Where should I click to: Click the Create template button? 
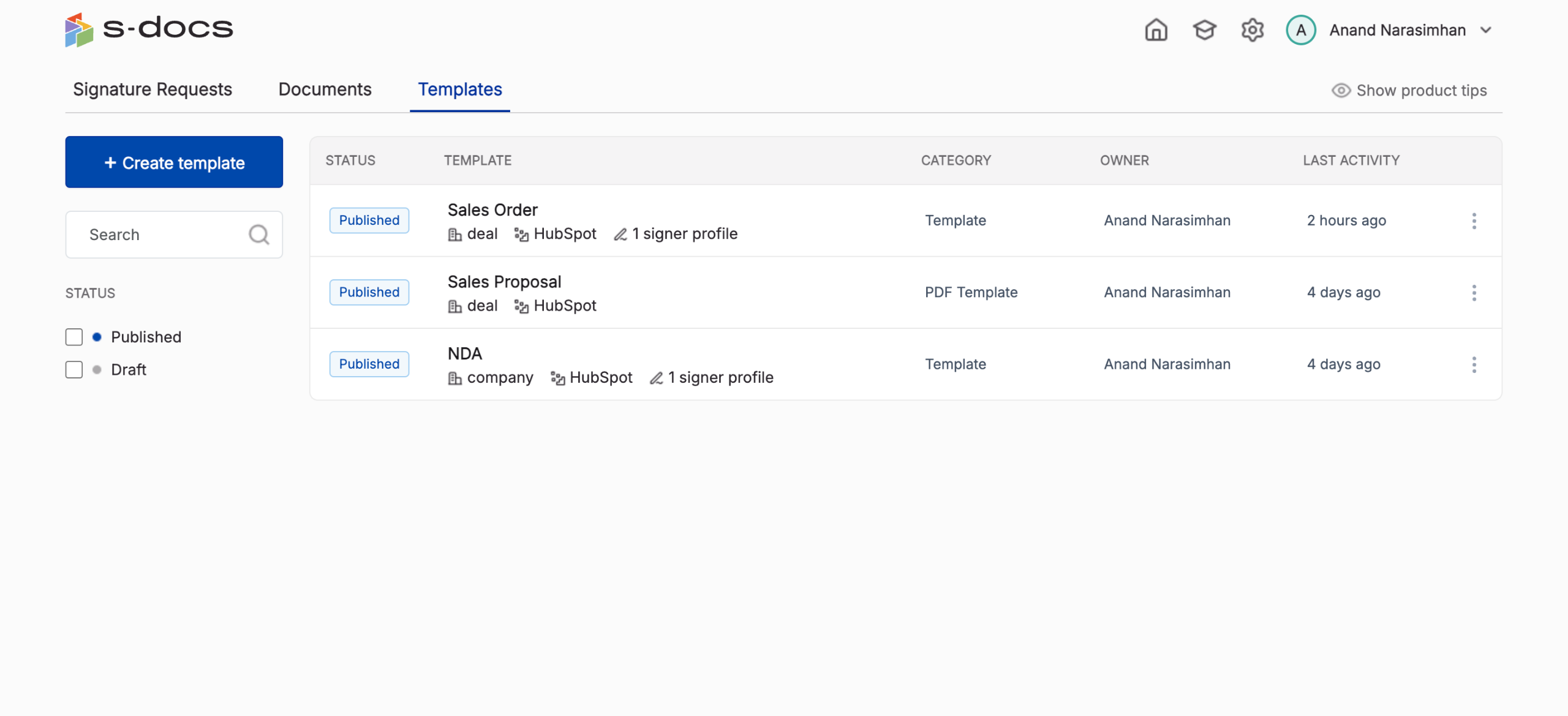[174, 162]
